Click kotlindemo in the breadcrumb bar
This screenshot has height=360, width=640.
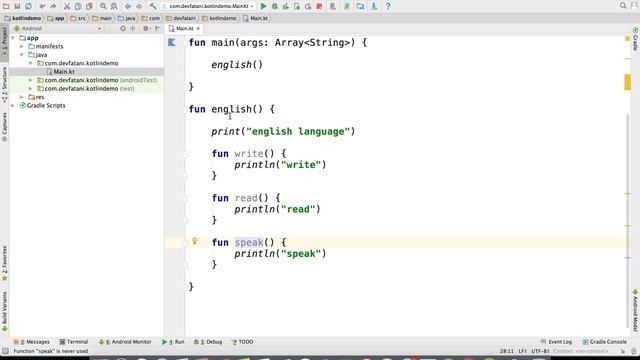pyautogui.click(x=23, y=18)
